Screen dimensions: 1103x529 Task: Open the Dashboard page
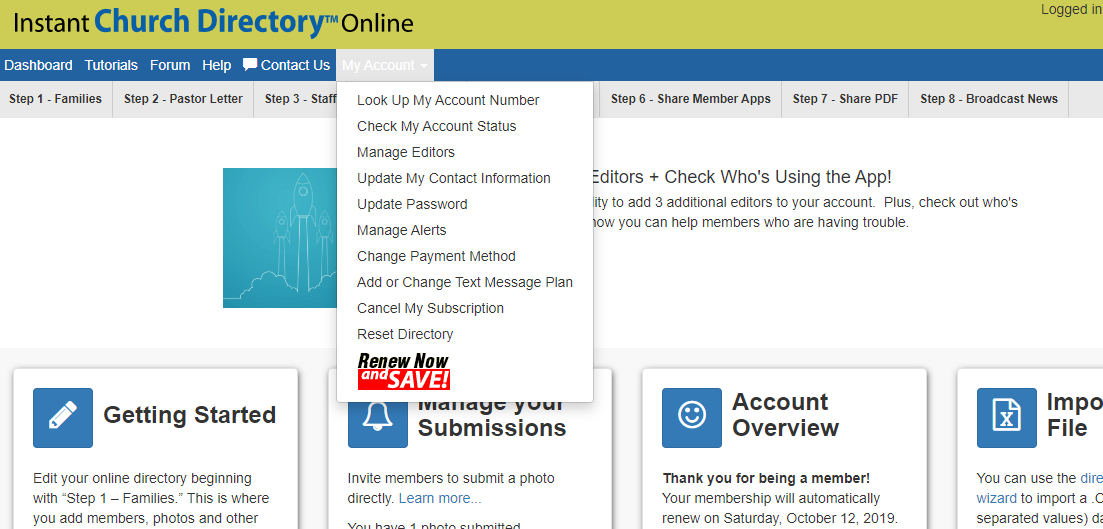[x=38, y=65]
